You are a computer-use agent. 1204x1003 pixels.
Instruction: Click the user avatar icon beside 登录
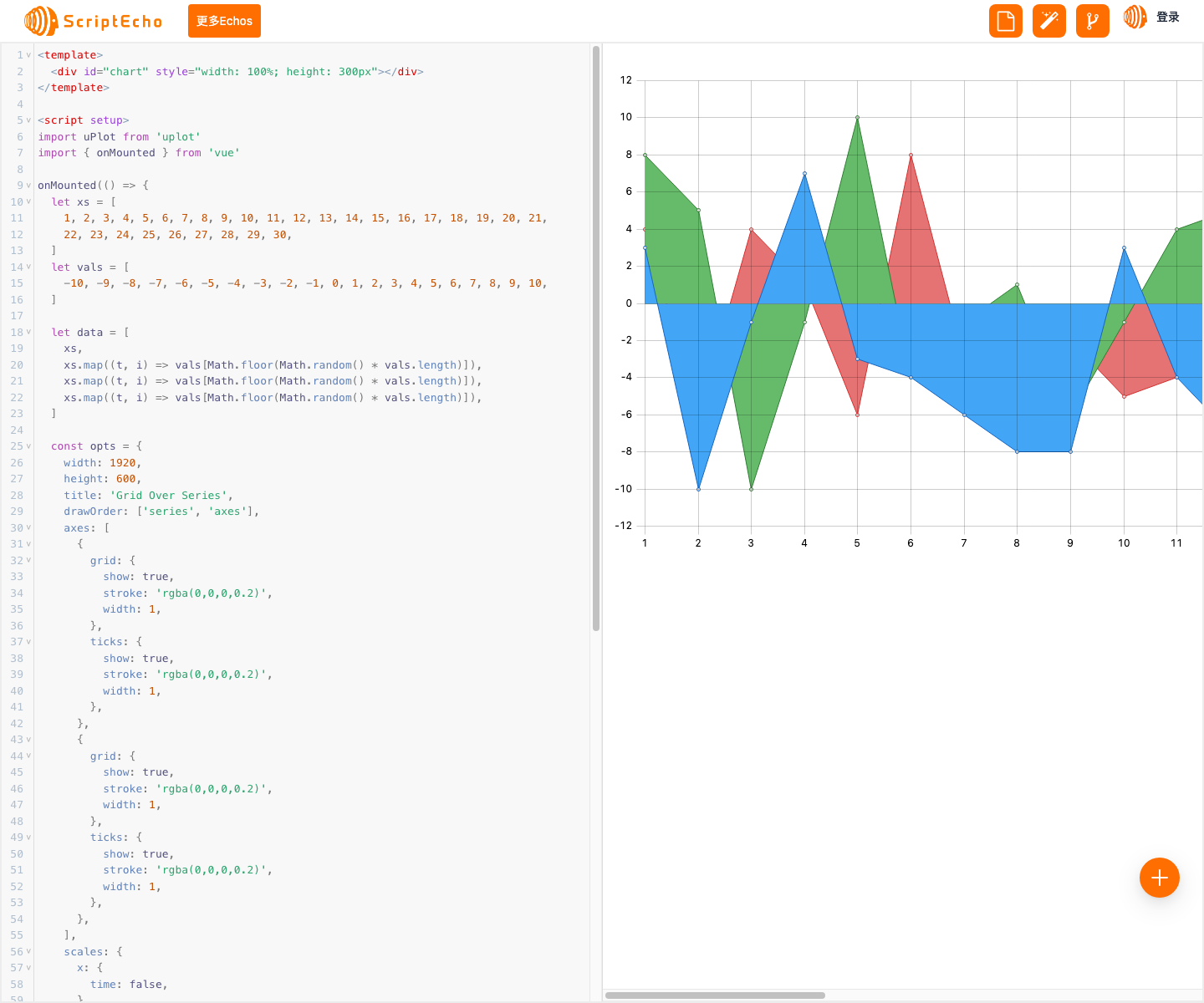(1135, 17)
